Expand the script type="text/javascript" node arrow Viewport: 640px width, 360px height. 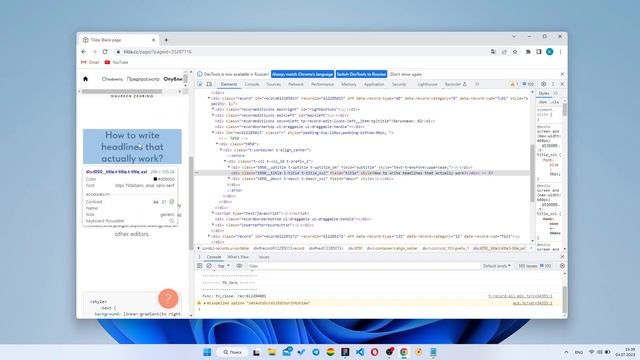click(x=213, y=213)
